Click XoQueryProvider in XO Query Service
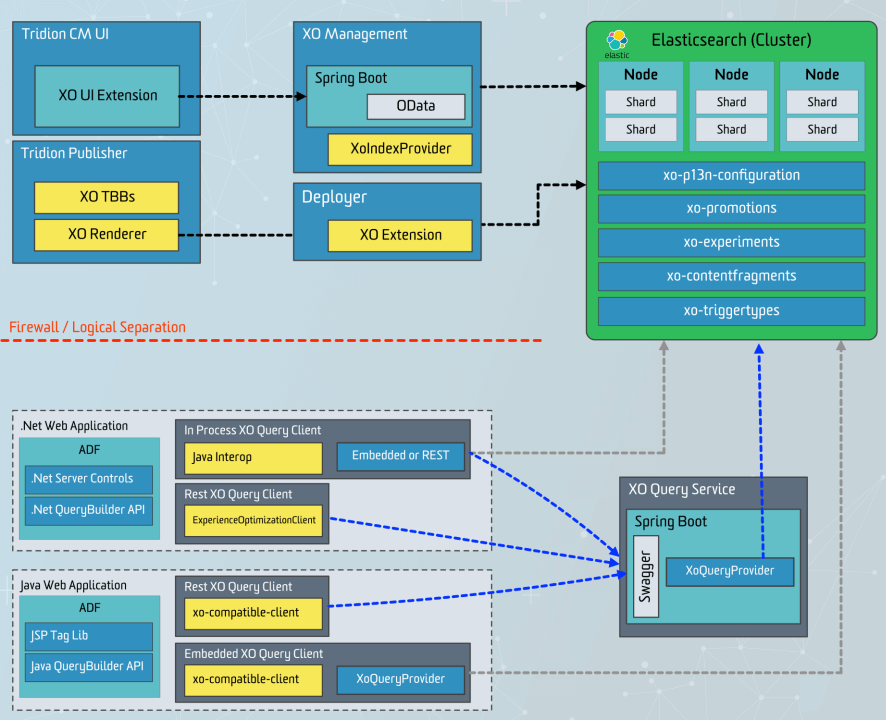The width and height of the screenshot is (886, 720). tap(729, 571)
